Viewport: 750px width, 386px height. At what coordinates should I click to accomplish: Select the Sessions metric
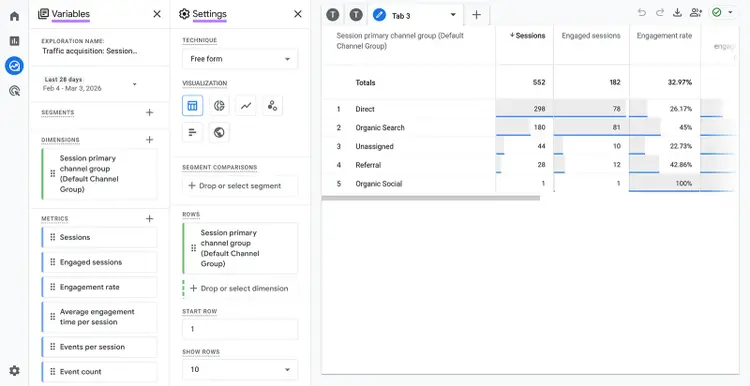tap(99, 237)
